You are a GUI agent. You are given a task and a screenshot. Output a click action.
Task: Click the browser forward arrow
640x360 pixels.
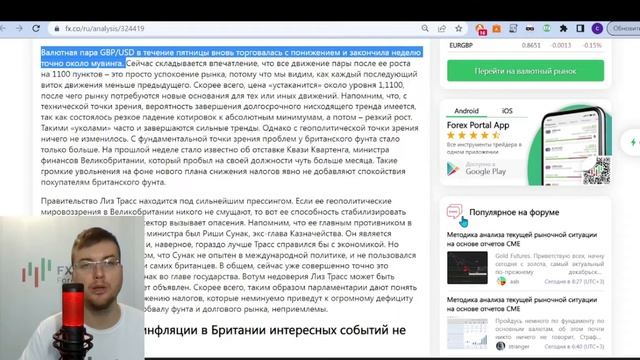point(19,28)
